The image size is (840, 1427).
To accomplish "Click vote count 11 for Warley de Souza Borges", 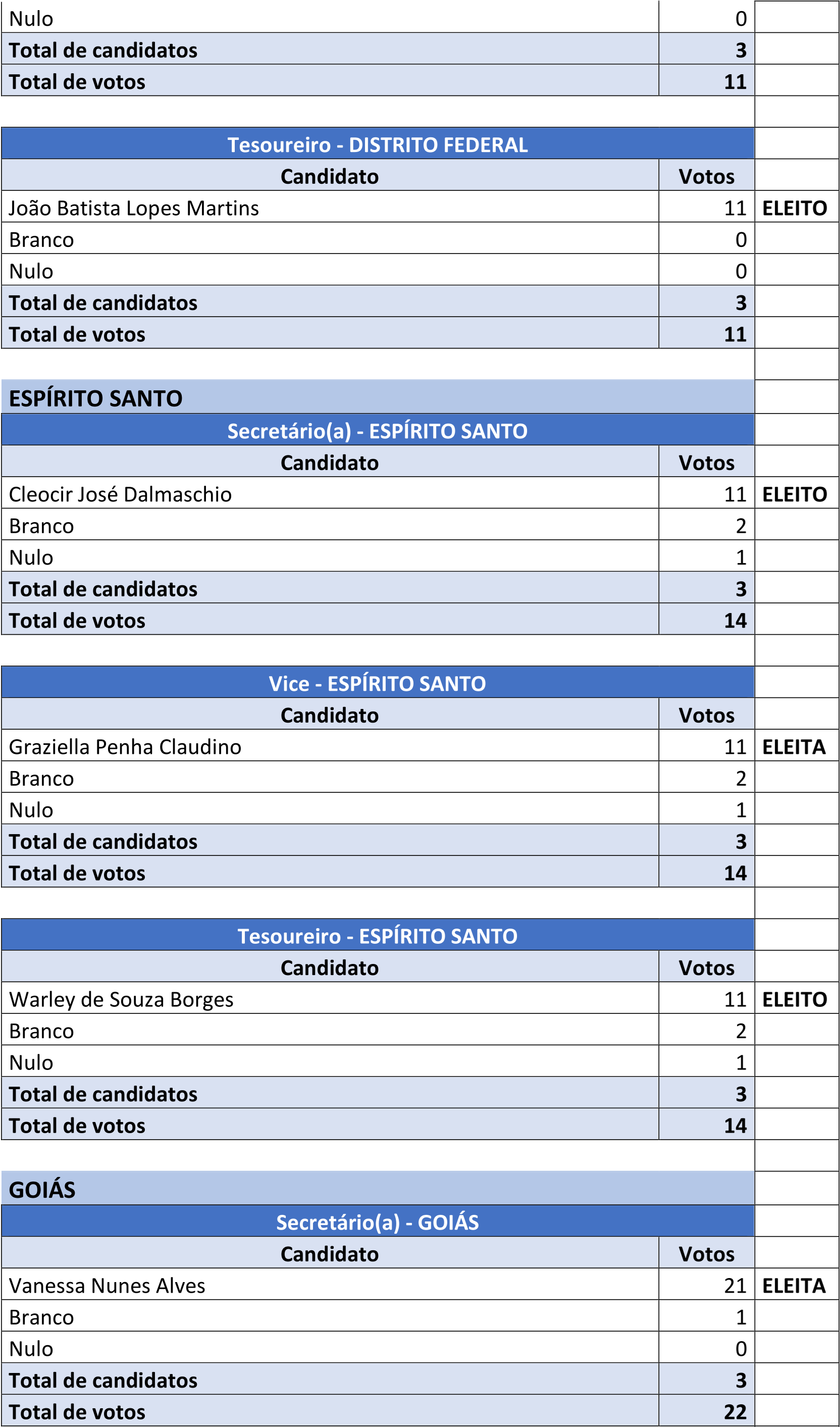I will 736,1000.
